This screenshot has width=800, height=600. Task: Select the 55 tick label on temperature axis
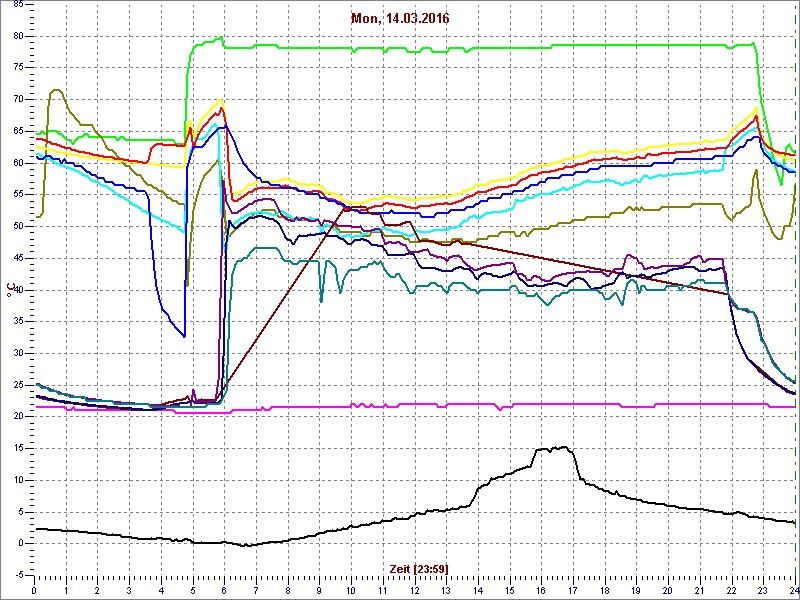coord(18,195)
